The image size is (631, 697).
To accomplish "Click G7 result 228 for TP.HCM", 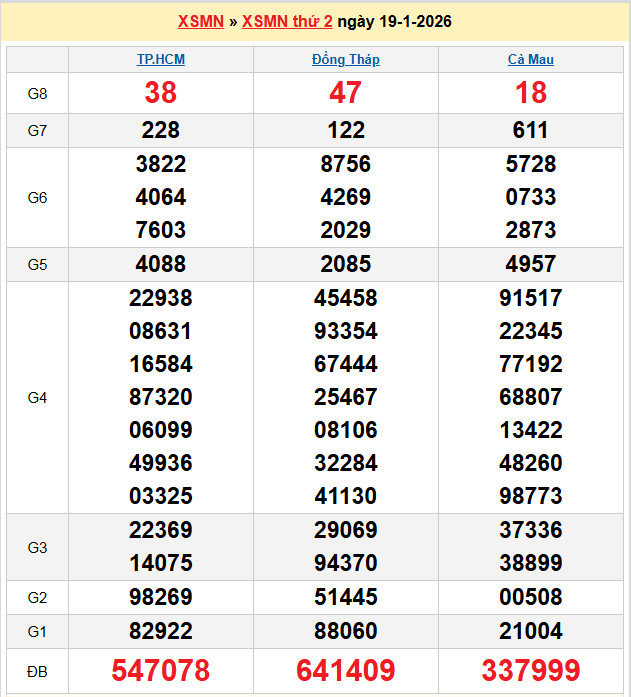I will point(161,130).
